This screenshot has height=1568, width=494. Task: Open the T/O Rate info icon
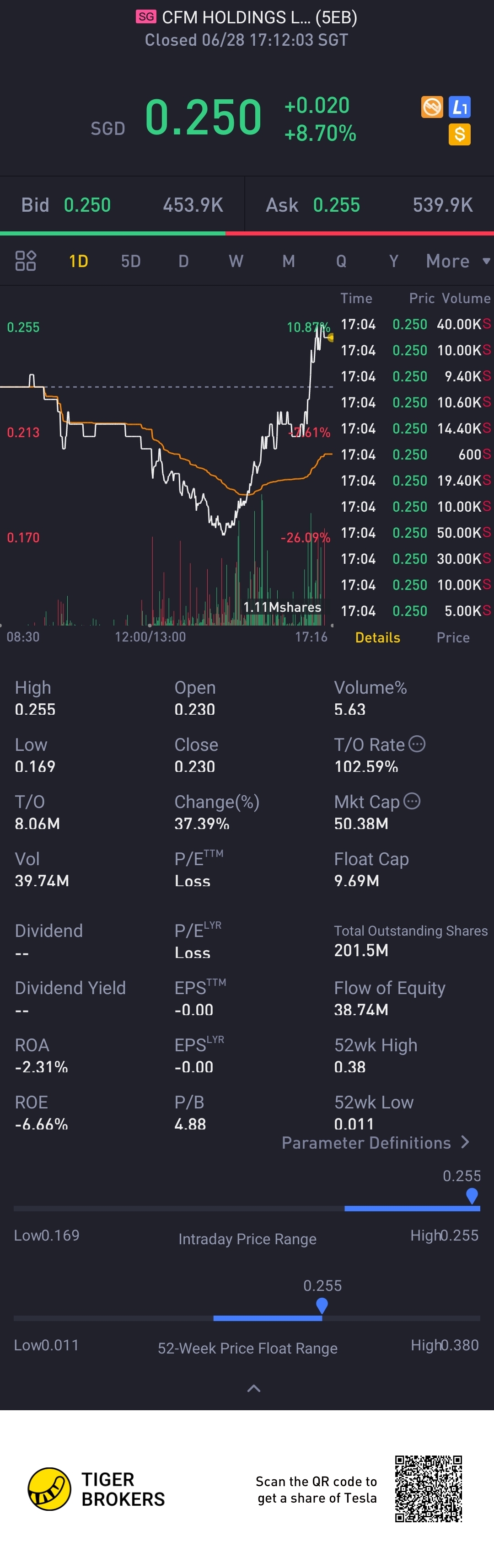click(417, 744)
